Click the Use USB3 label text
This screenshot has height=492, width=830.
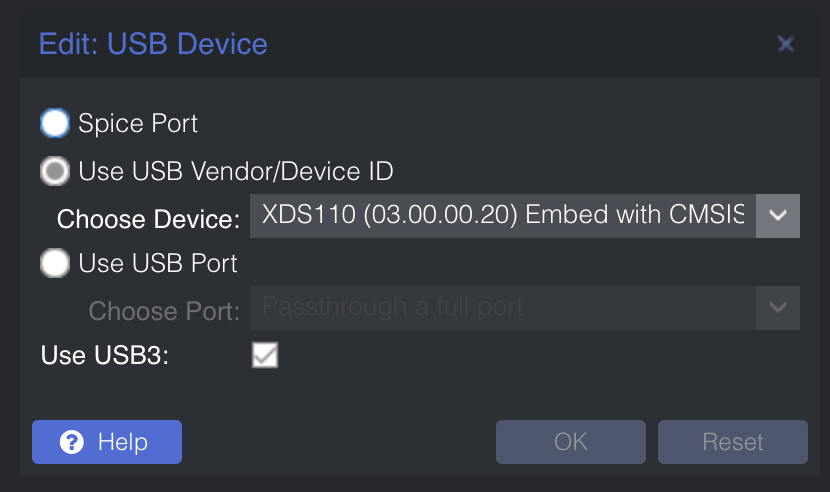pyautogui.click(x=105, y=355)
